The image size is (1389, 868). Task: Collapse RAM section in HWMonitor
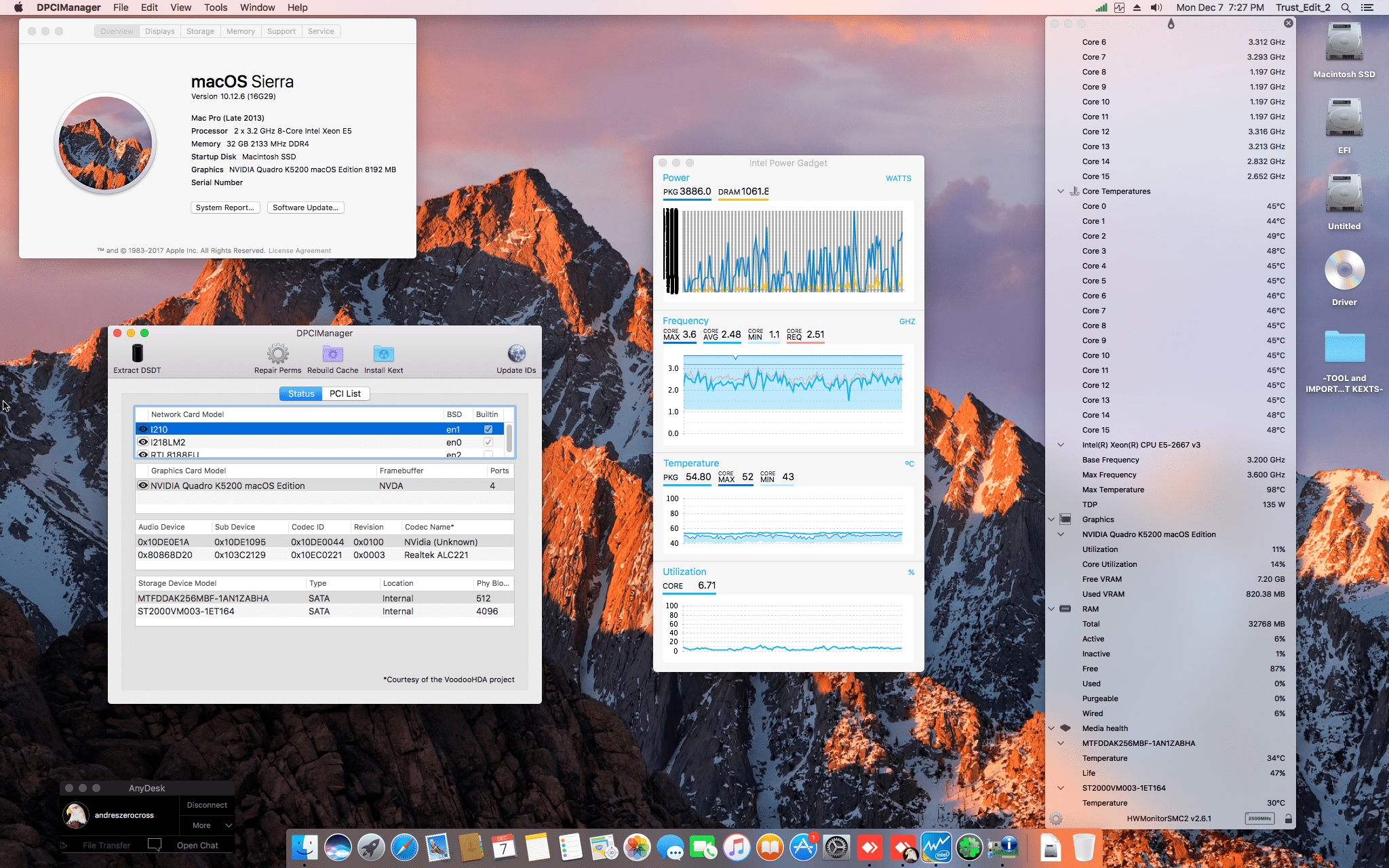[1051, 609]
